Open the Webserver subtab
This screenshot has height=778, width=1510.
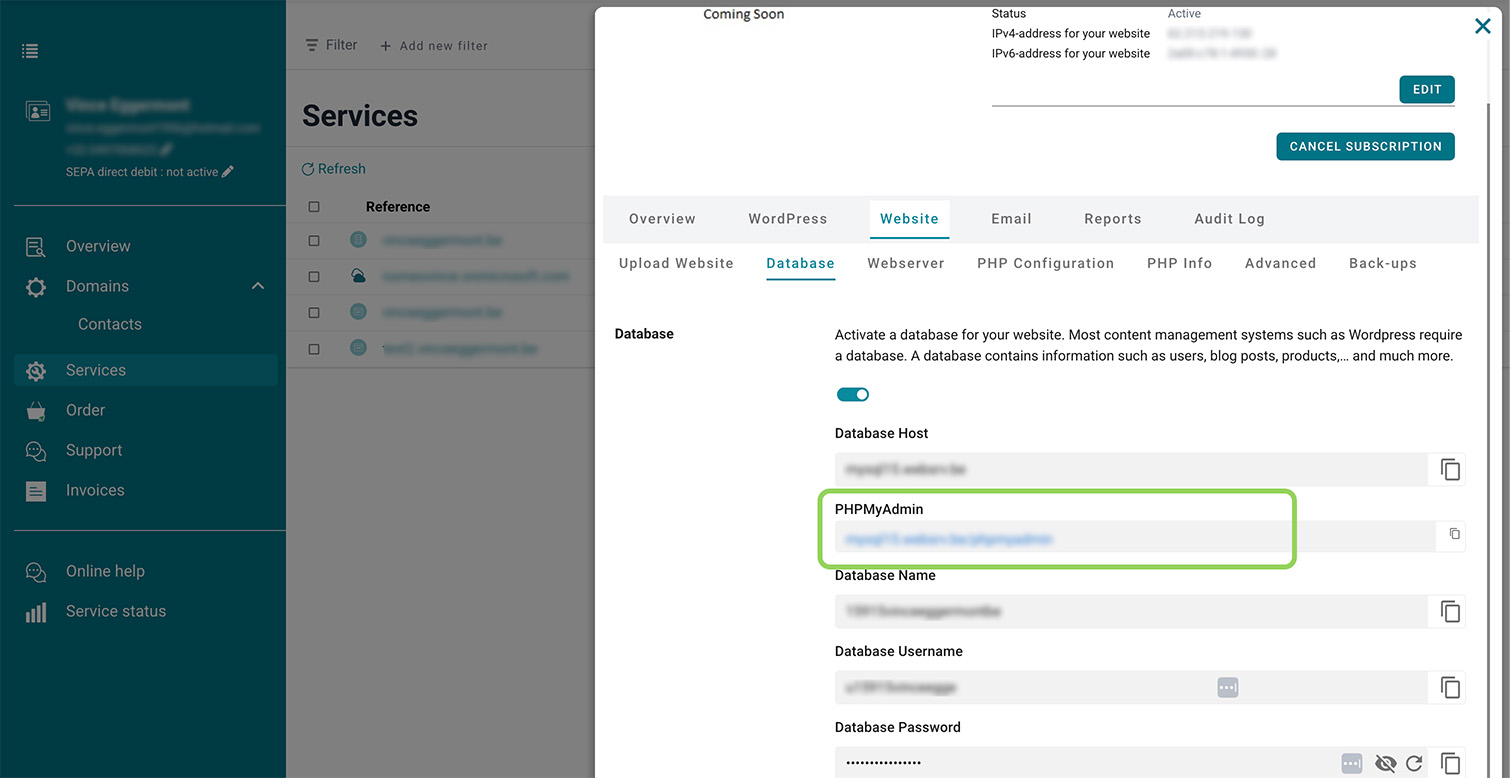pyautogui.click(x=906, y=263)
